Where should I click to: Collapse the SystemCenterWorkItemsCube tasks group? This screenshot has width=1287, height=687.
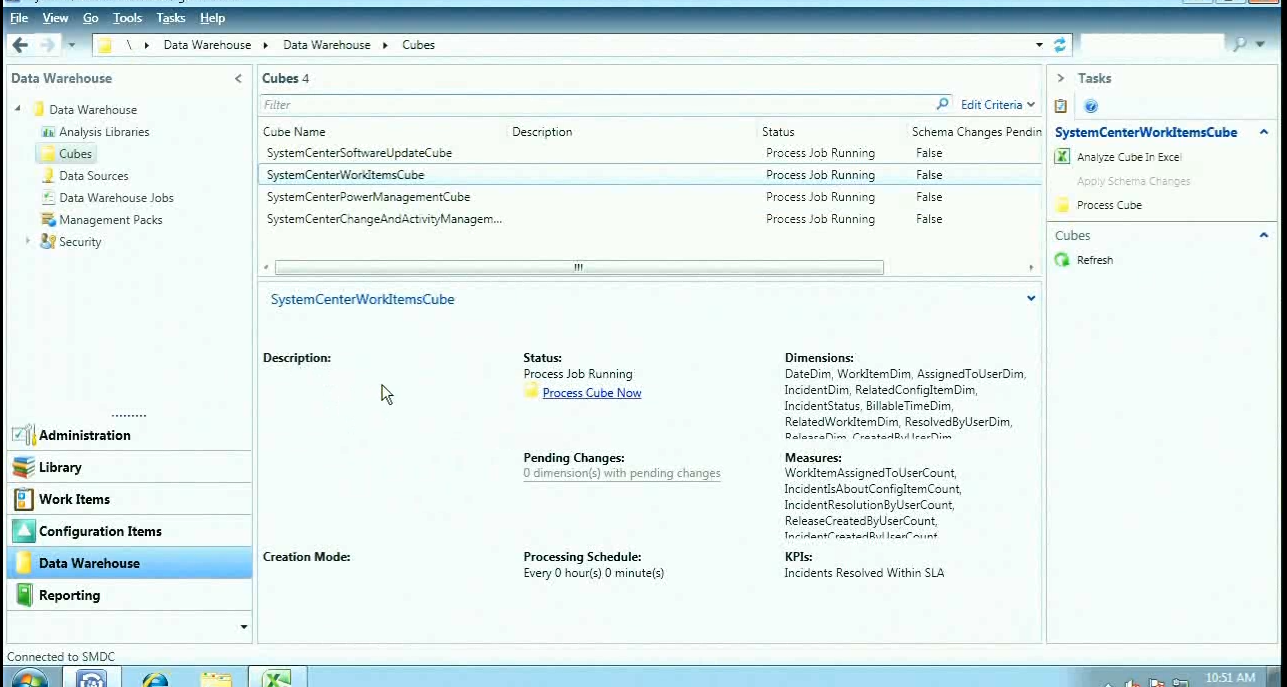pos(1264,132)
